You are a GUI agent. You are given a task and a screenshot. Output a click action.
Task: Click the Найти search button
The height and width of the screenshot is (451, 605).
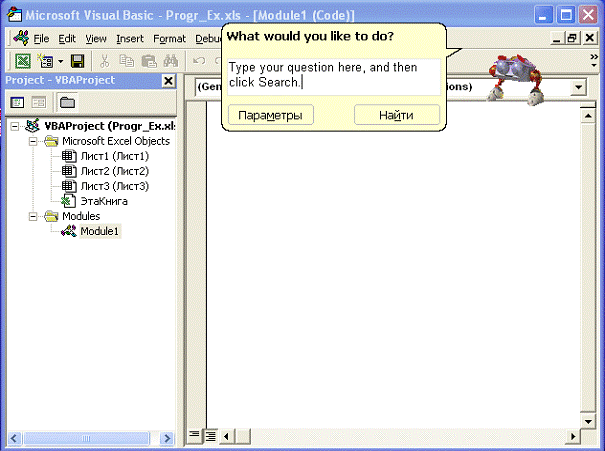click(x=397, y=115)
